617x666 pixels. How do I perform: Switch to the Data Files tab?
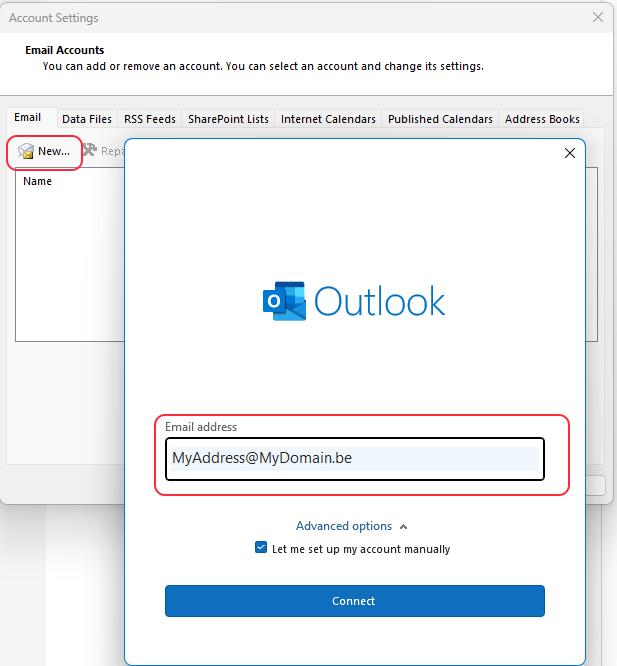[x=87, y=119]
